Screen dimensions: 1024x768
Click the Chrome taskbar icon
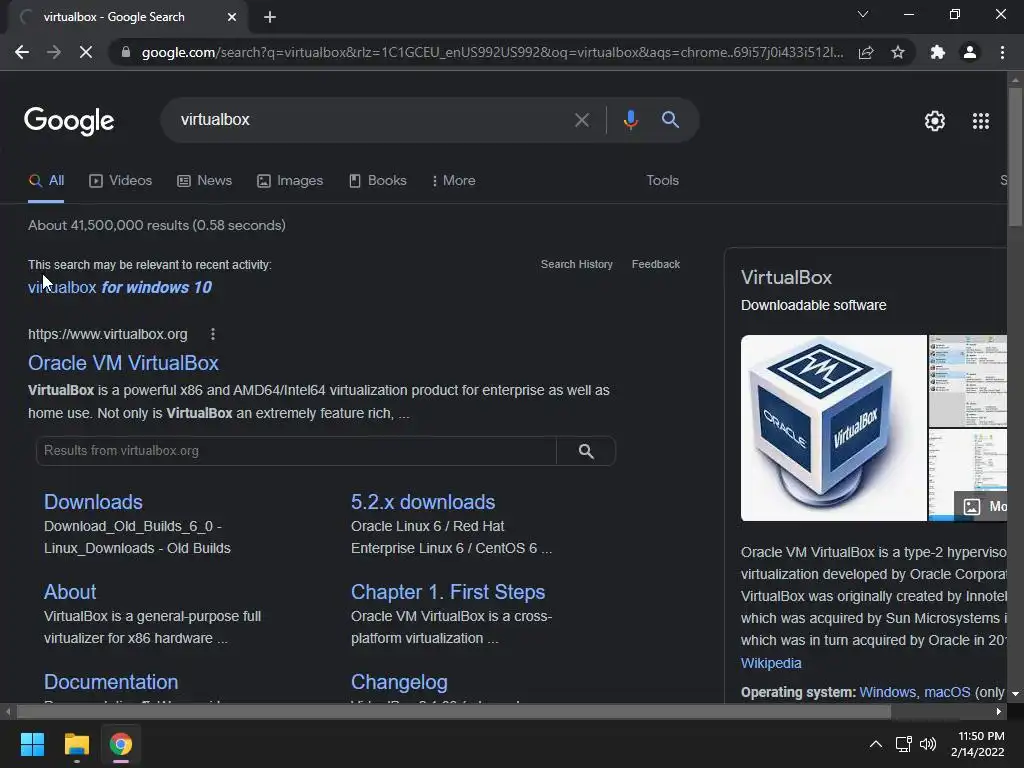121,744
